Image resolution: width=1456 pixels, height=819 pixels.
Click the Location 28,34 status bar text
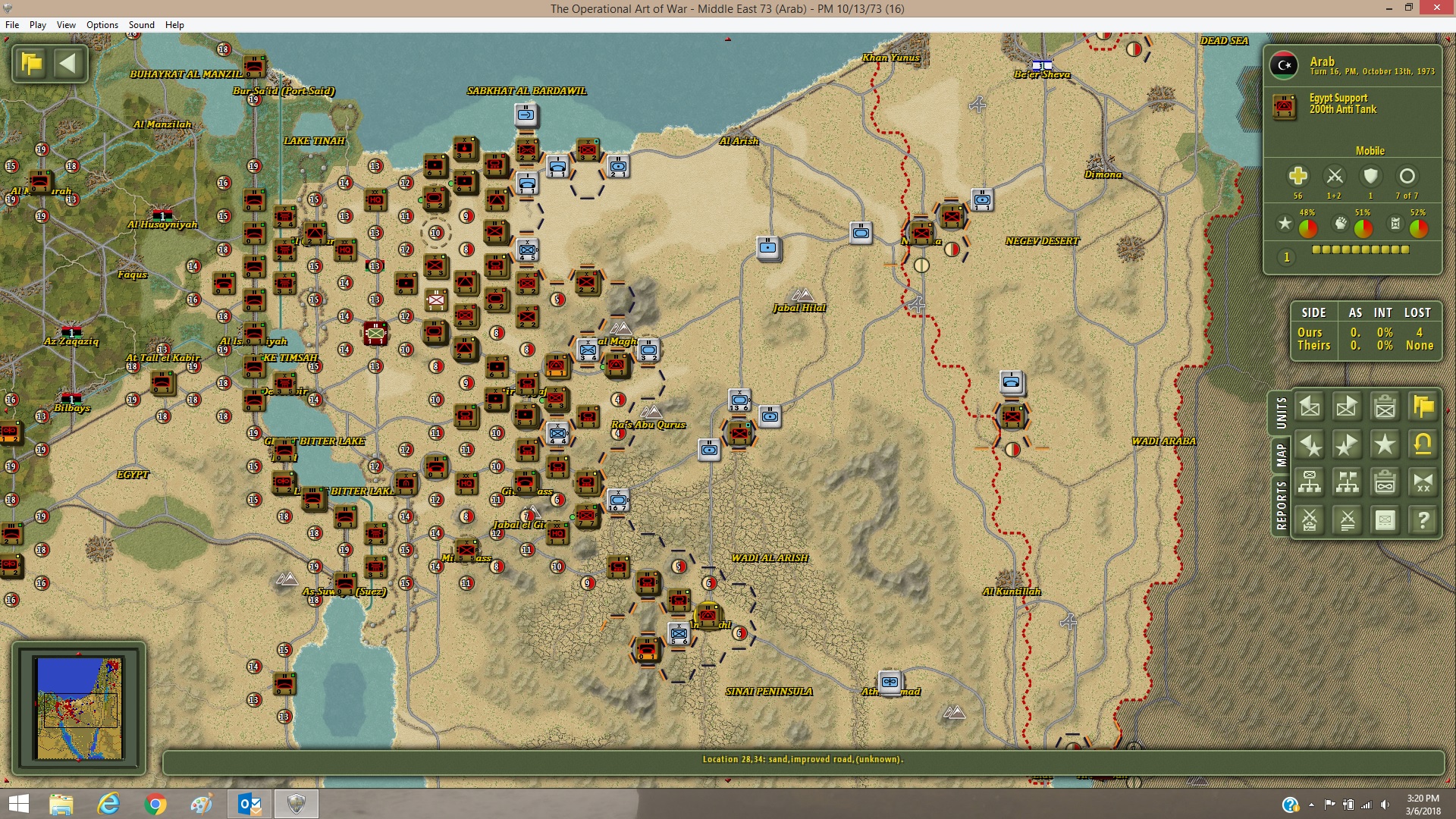[802, 759]
